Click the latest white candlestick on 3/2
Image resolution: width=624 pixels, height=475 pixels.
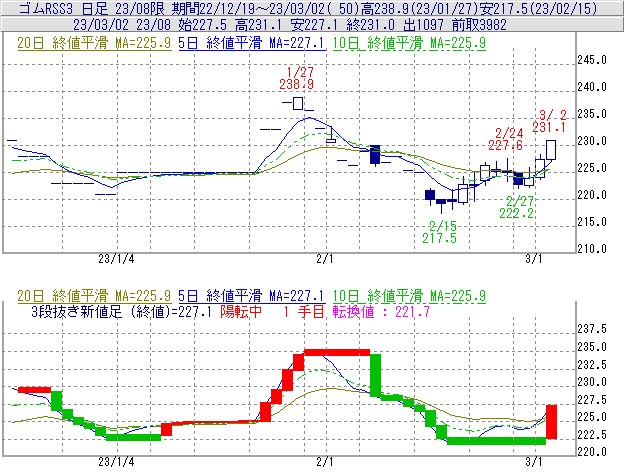tap(551, 150)
